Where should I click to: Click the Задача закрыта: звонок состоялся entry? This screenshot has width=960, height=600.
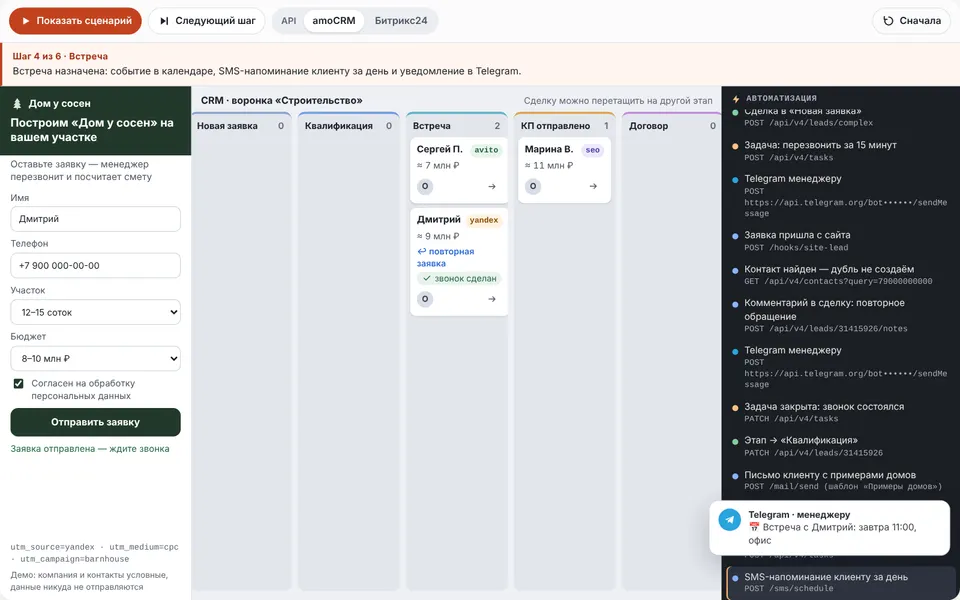839,412
